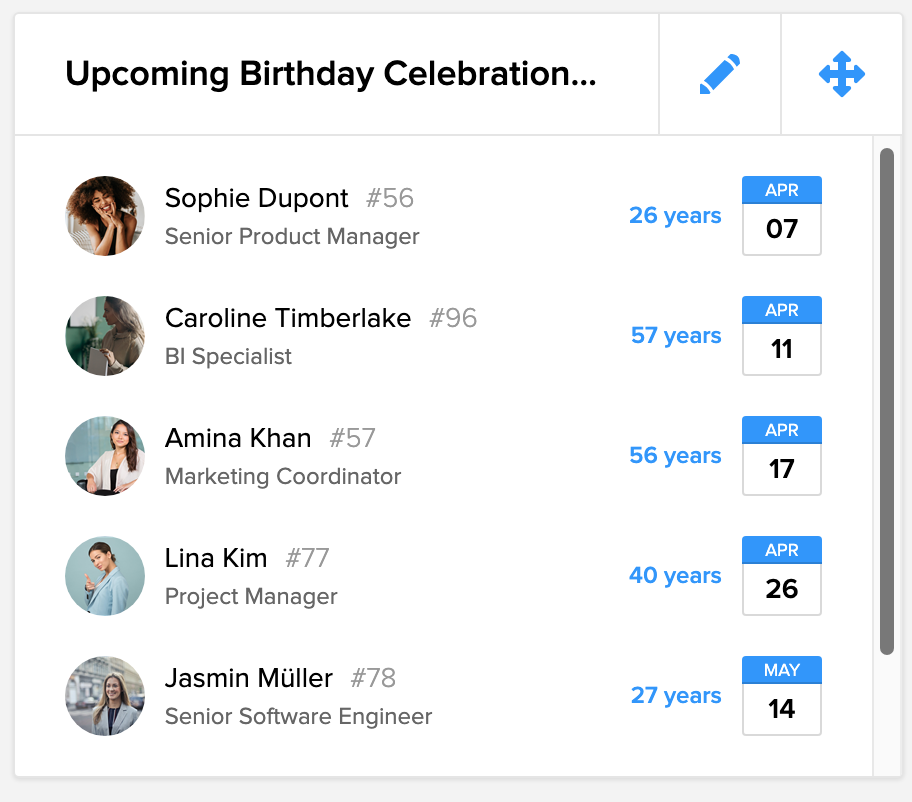Click the vertical scrollbar in the list
Screen dimensions: 912x802
point(886,400)
